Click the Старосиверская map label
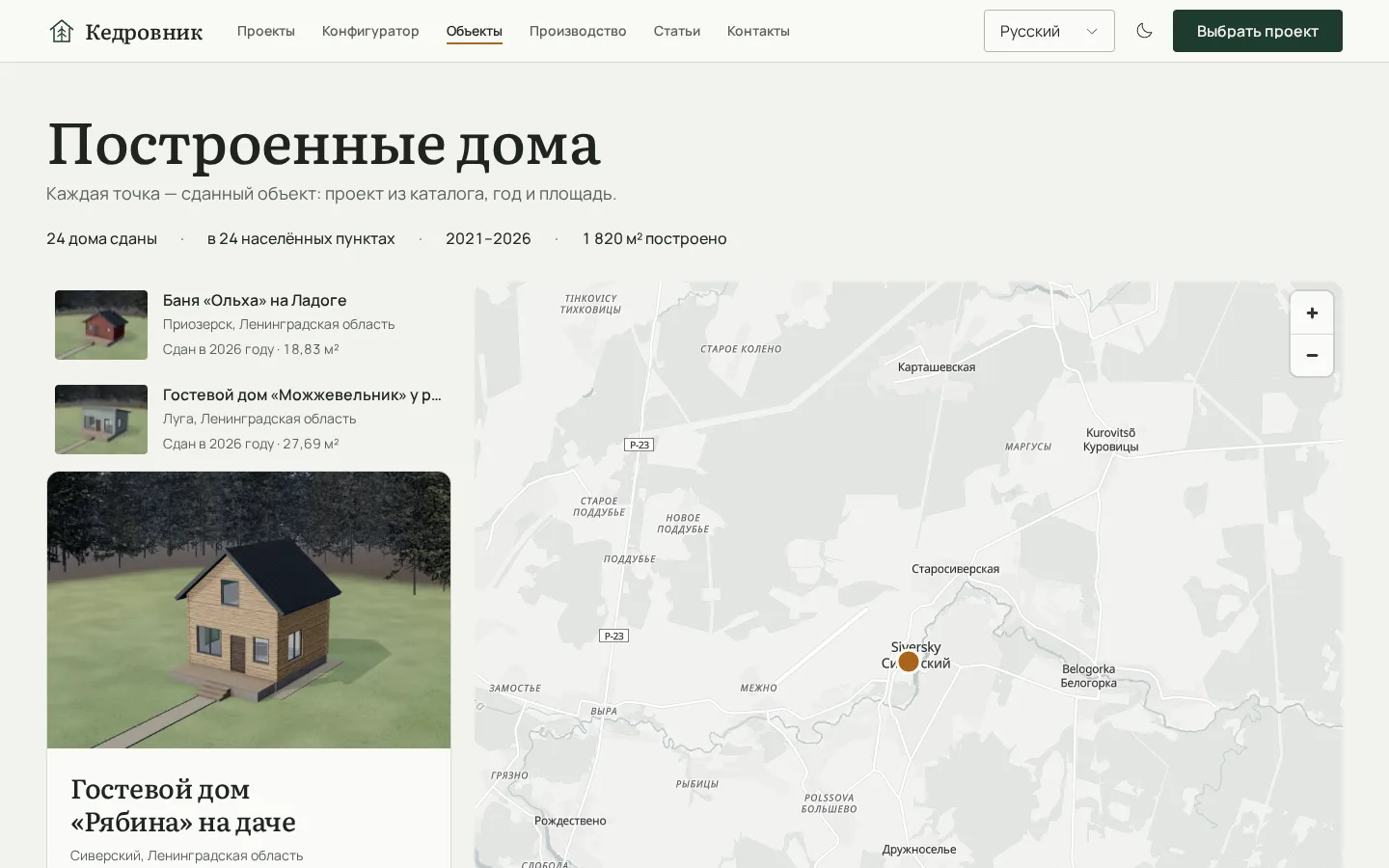 [956, 569]
